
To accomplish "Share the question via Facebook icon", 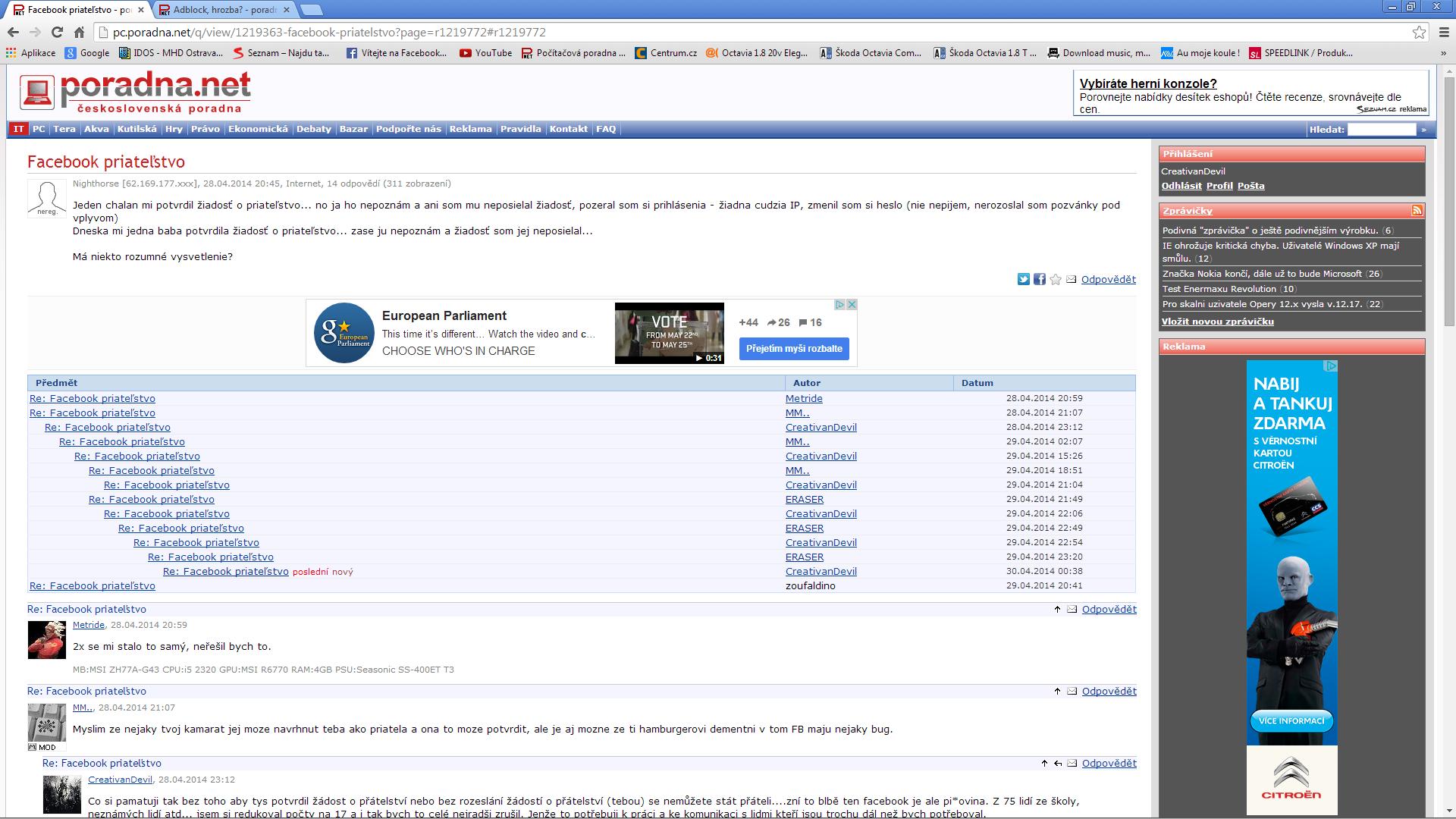I will [1039, 280].
